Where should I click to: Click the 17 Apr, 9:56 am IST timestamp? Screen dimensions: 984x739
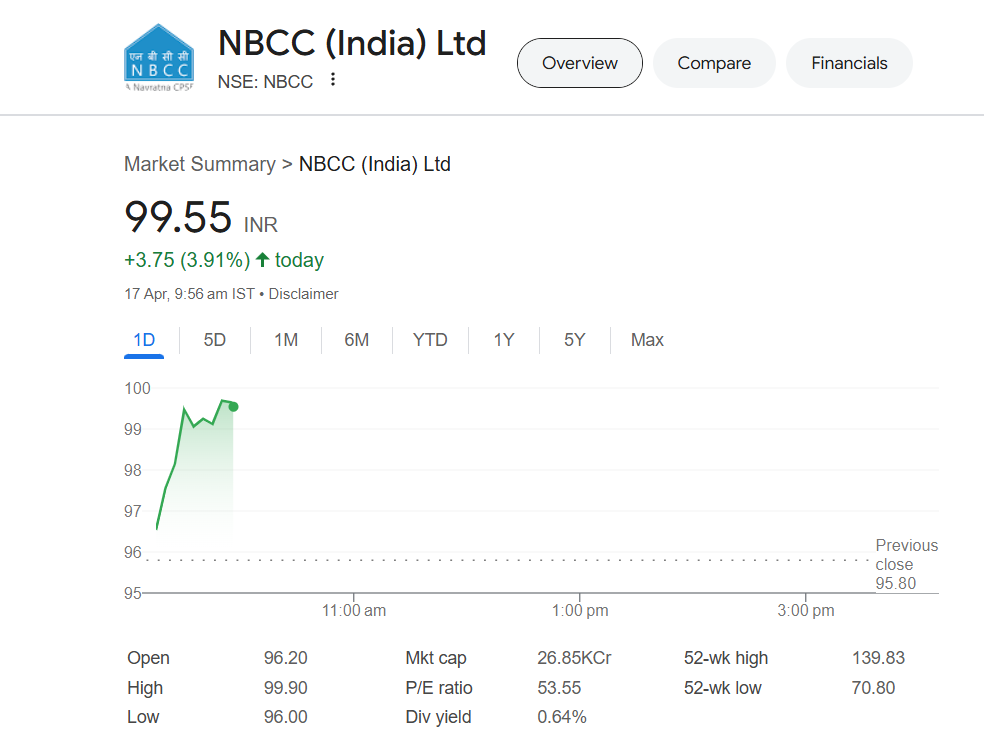[190, 294]
